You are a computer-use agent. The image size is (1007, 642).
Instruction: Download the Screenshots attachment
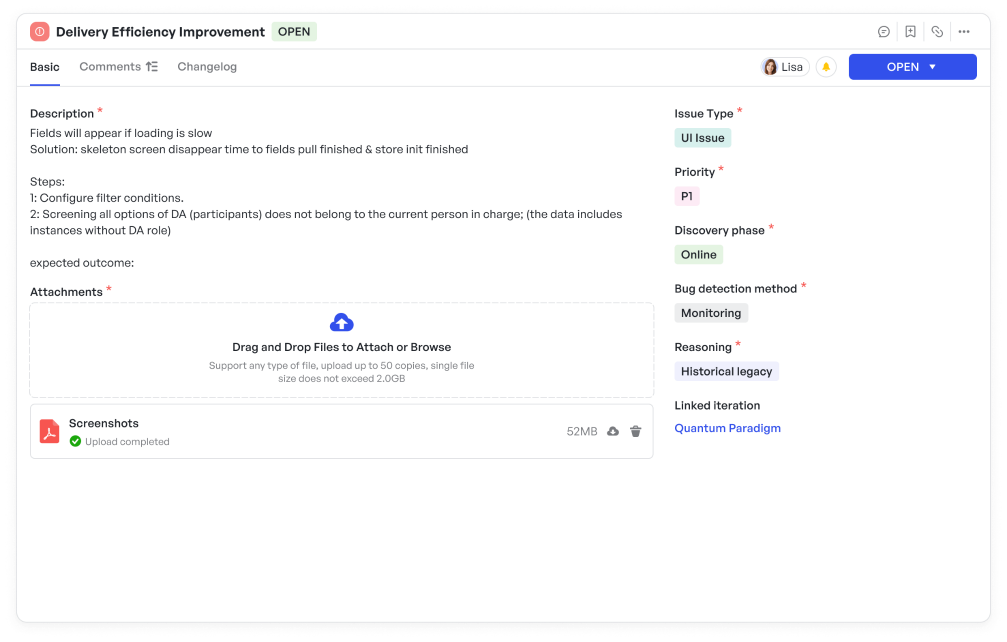[x=613, y=431]
